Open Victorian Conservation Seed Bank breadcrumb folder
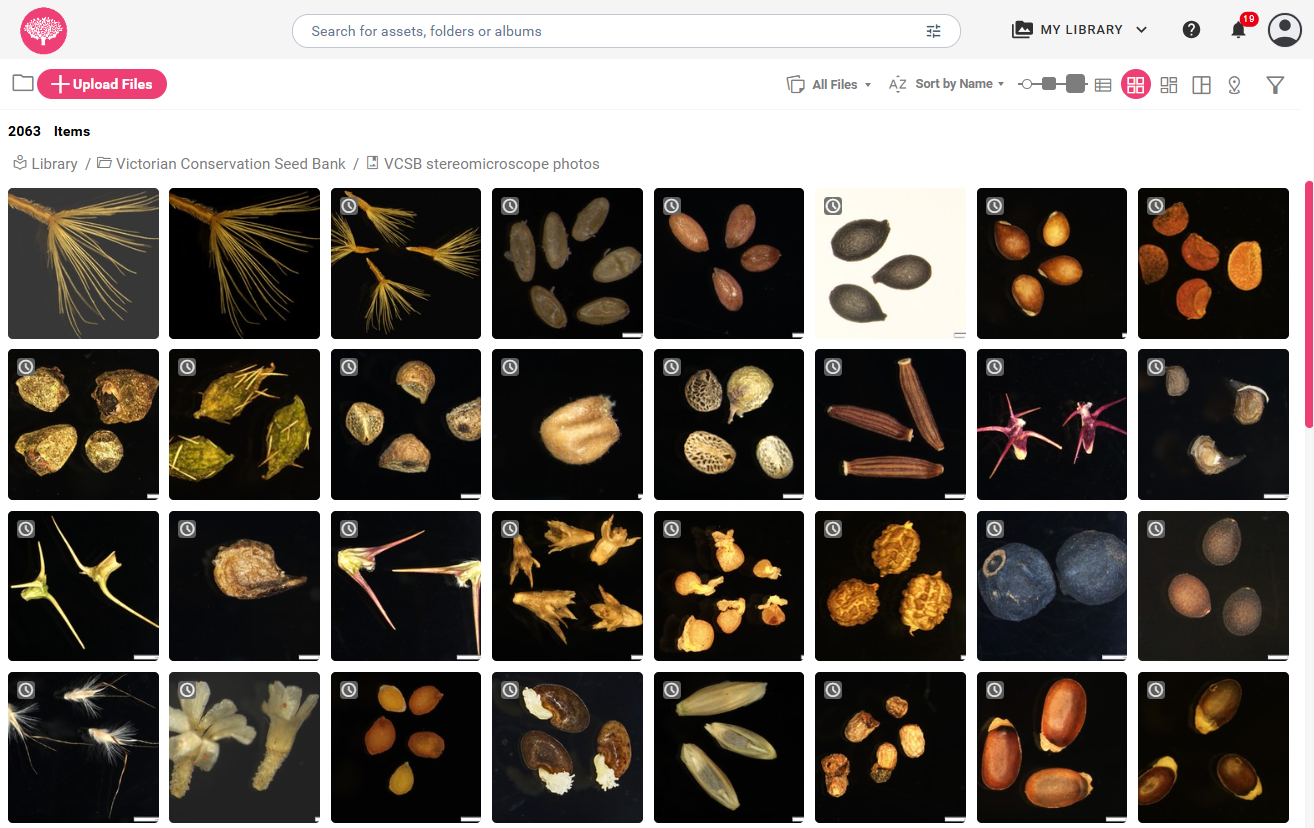This screenshot has width=1314, height=828. tap(230, 164)
